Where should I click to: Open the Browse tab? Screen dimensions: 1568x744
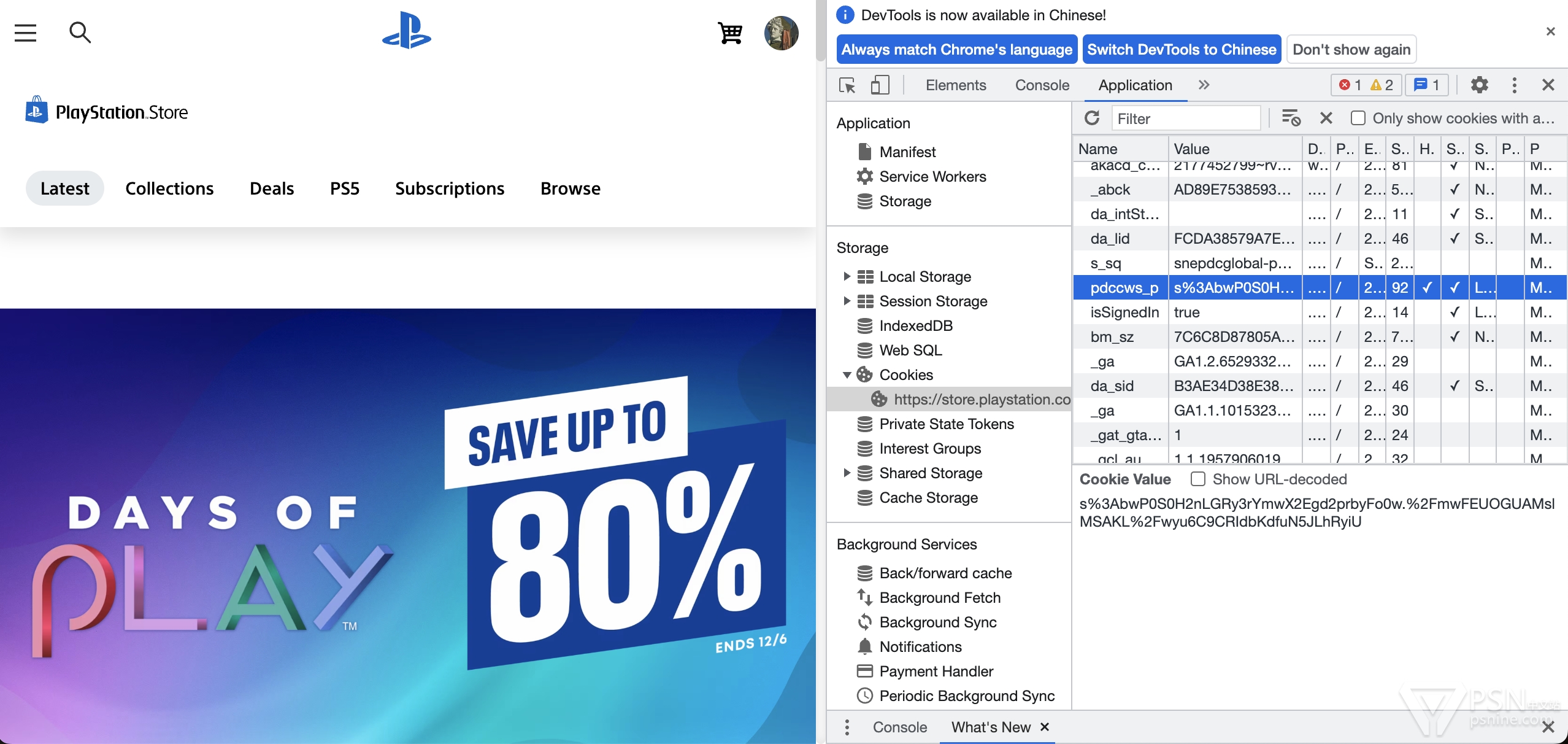pos(571,188)
